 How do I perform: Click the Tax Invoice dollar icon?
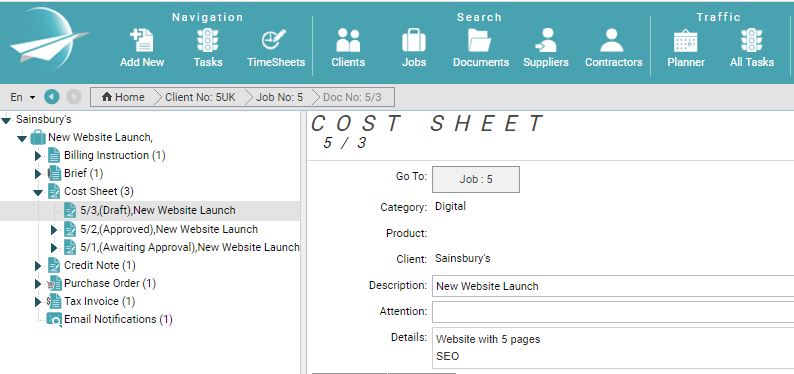[54, 301]
